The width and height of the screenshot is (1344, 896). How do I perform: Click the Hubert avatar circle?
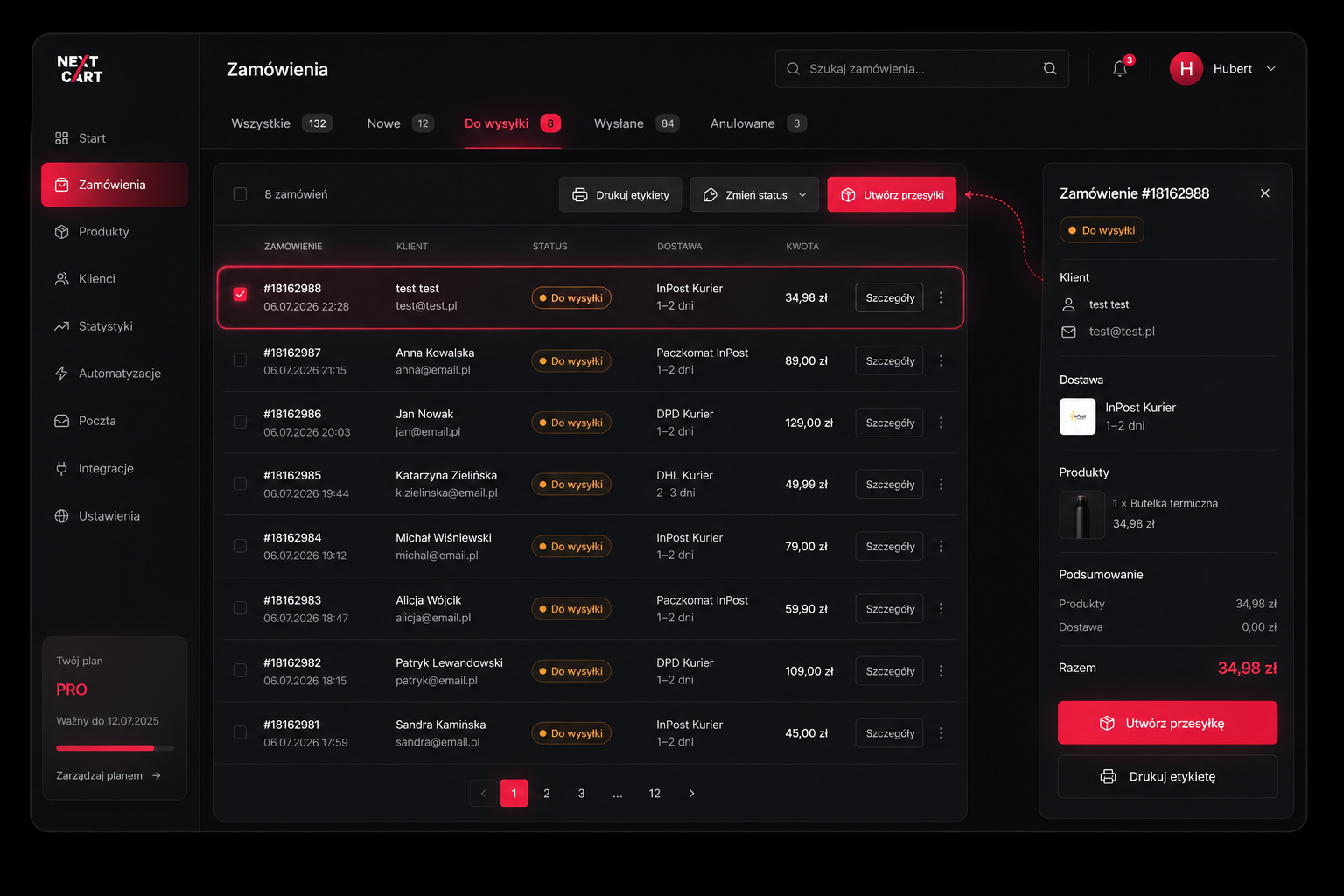[x=1186, y=68]
